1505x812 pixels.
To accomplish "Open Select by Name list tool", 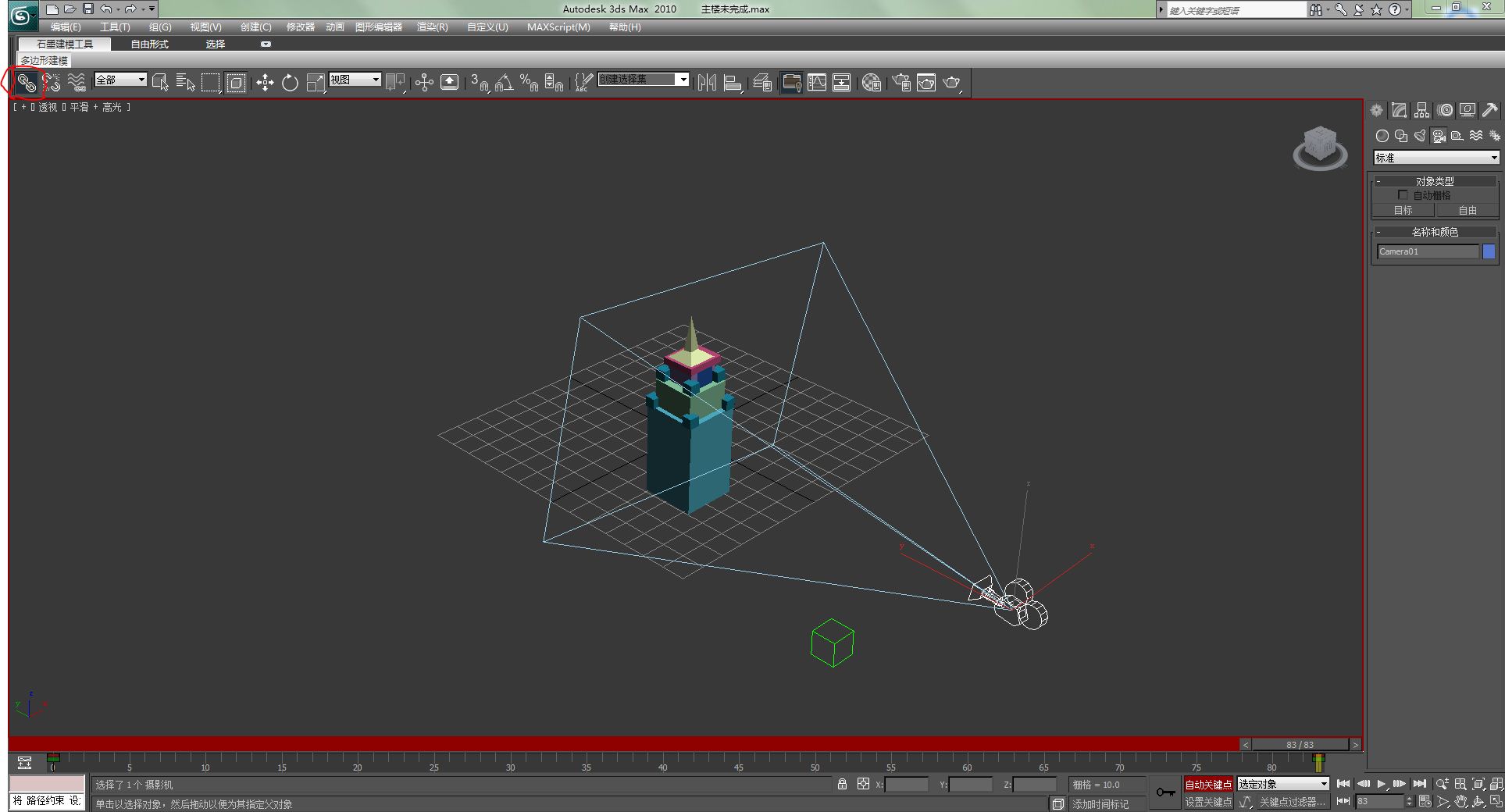I will (186, 83).
